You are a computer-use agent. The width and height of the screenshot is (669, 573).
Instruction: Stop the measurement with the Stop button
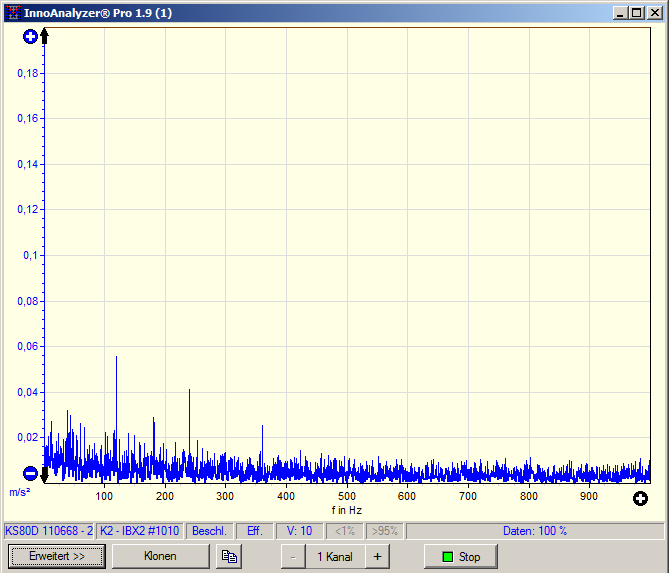click(x=461, y=557)
